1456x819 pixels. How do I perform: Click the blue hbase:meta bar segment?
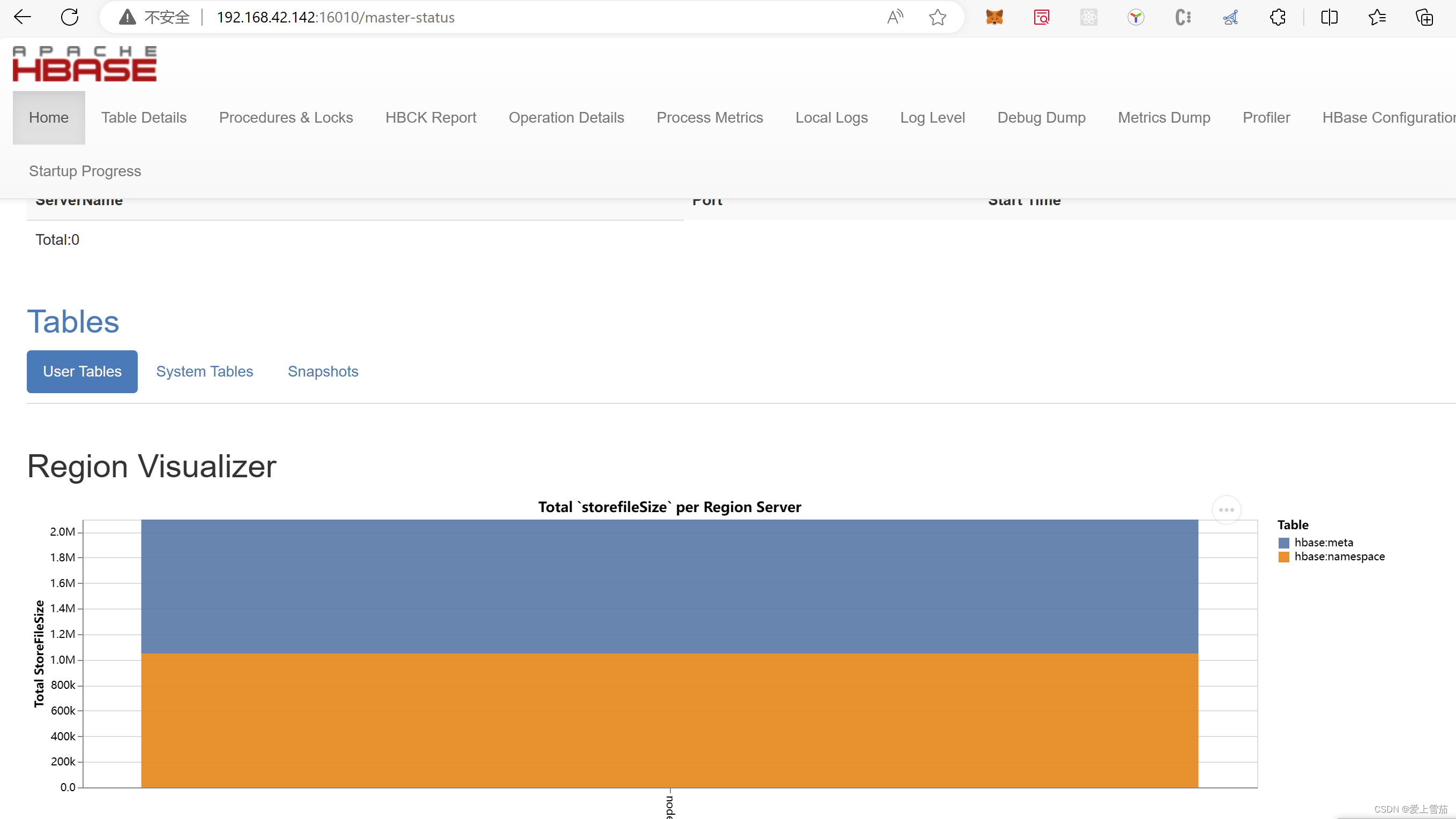(x=669, y=587)
